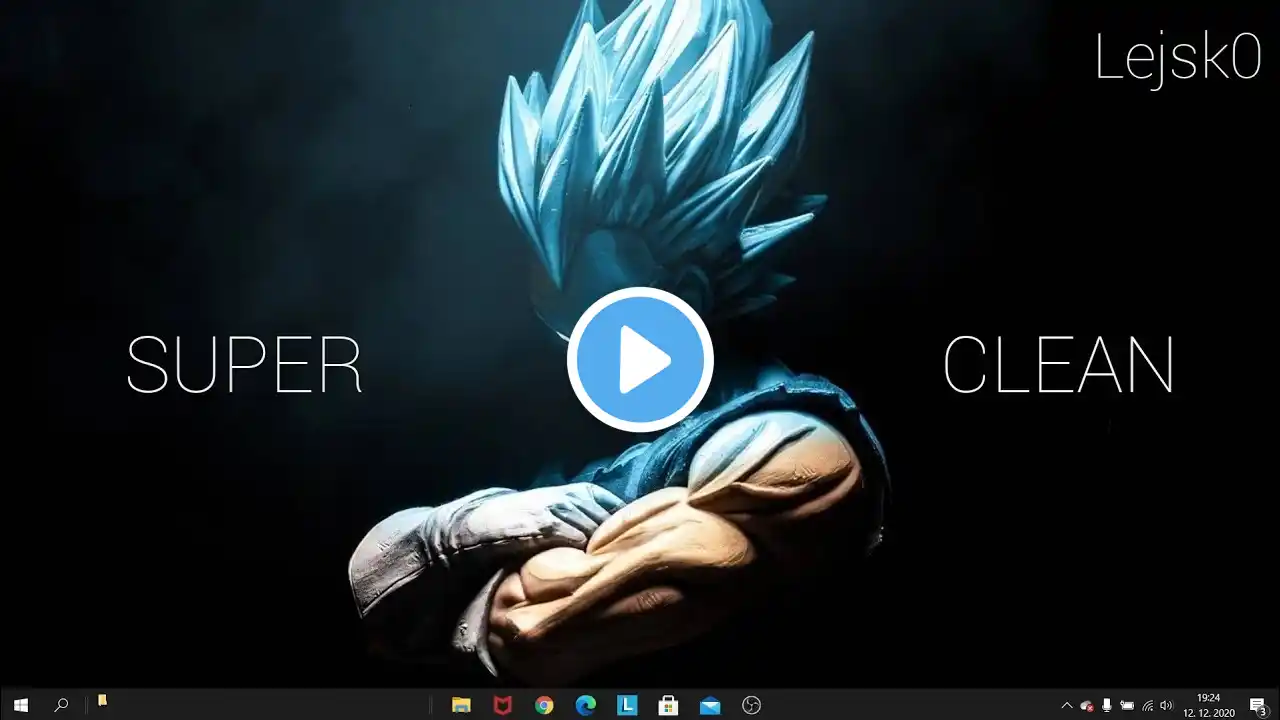Screen dimensions: 1280x720
Task: Launch Microsoft Edge from the taskbar
Action: pos(586,705)
